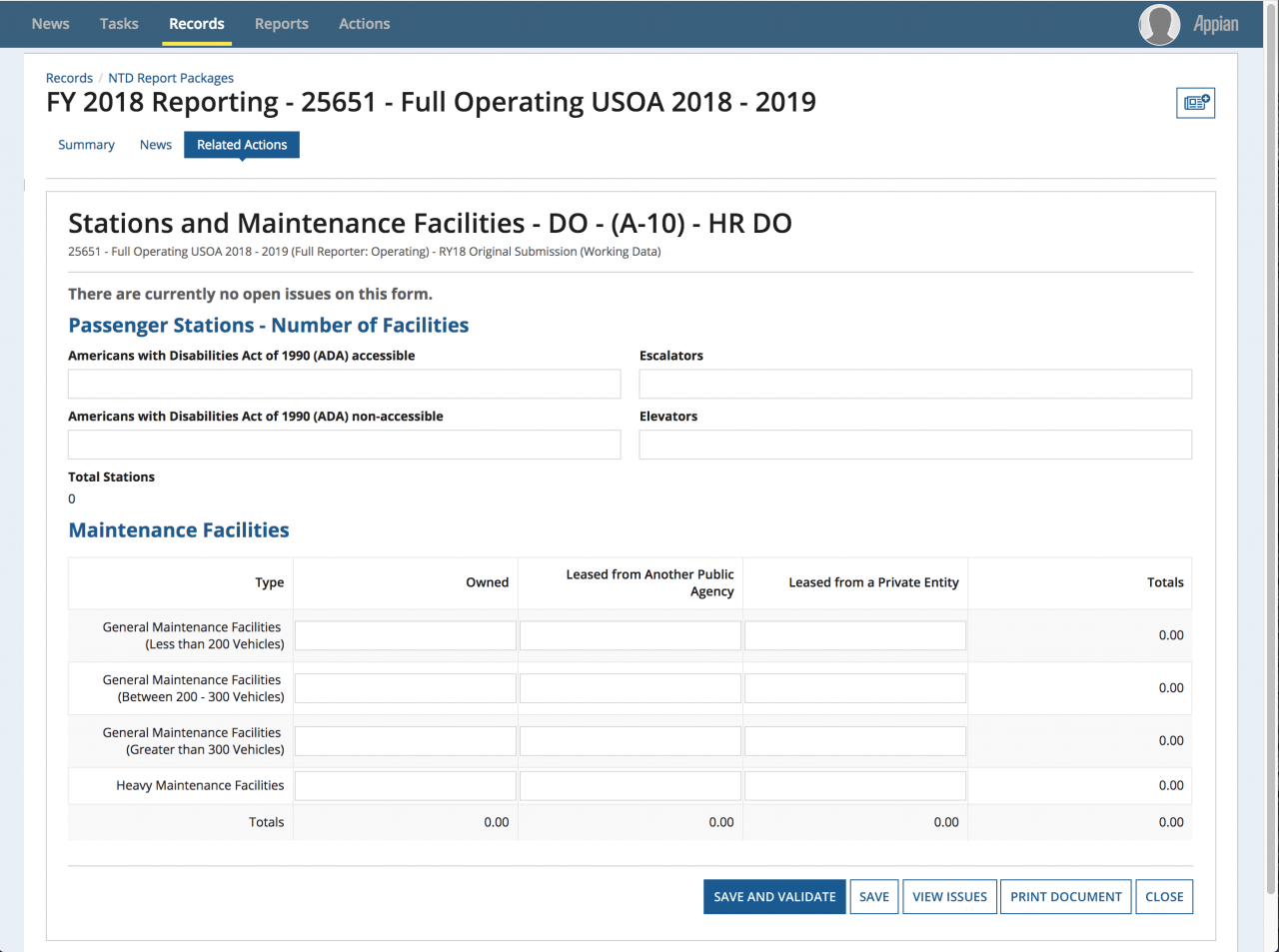Click the Passenger Stations - Number of Facilities heading
Viewport: 1279px width, 952px height.
[269, 326]
